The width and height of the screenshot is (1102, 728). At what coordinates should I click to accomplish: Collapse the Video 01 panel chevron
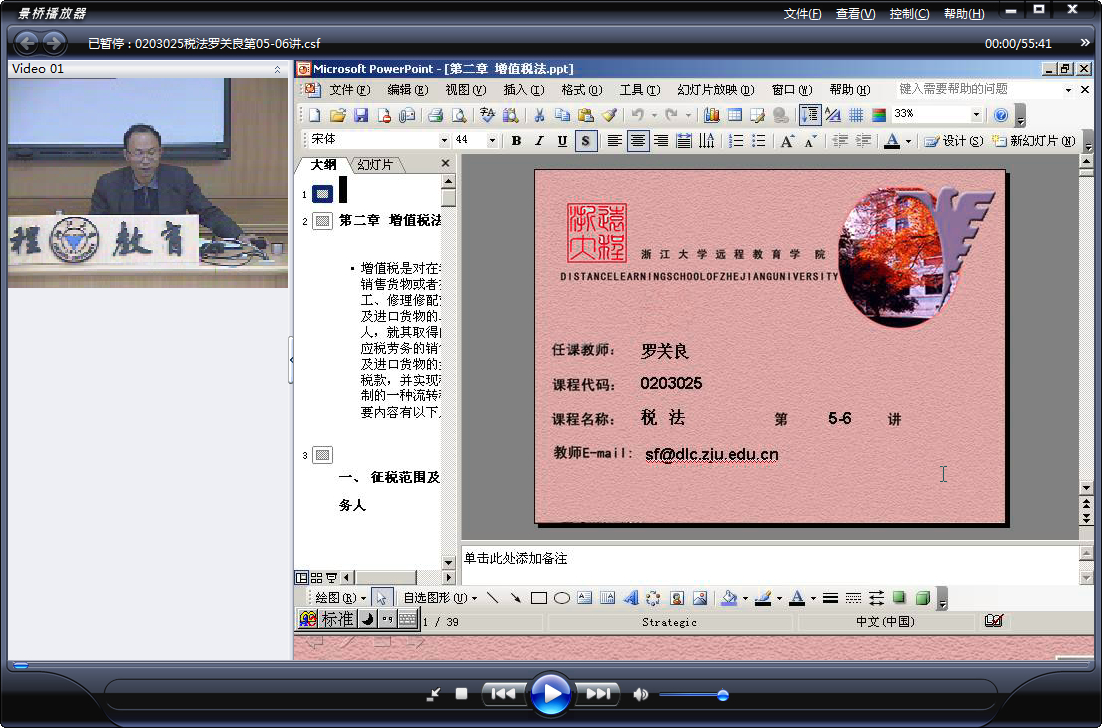click(277, 69)
